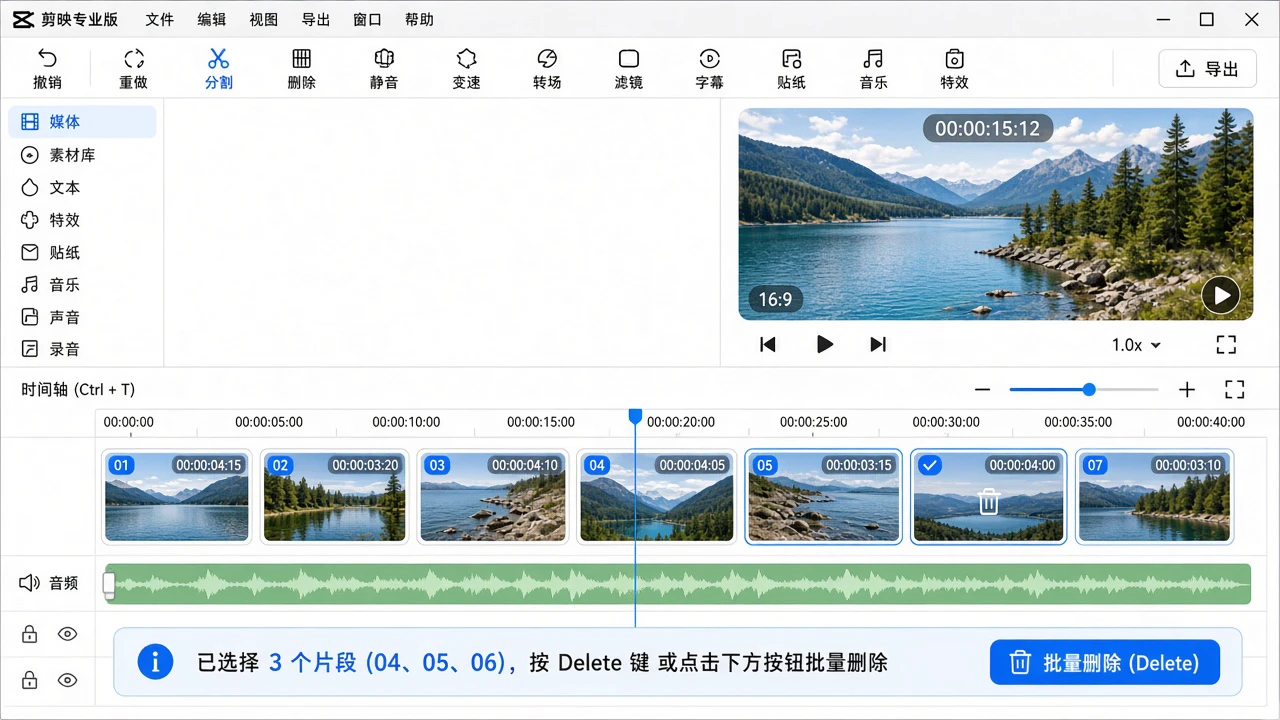Open 音乐 music in the top toolbar
Viewport: 1280px width, 720px height.
874,68
